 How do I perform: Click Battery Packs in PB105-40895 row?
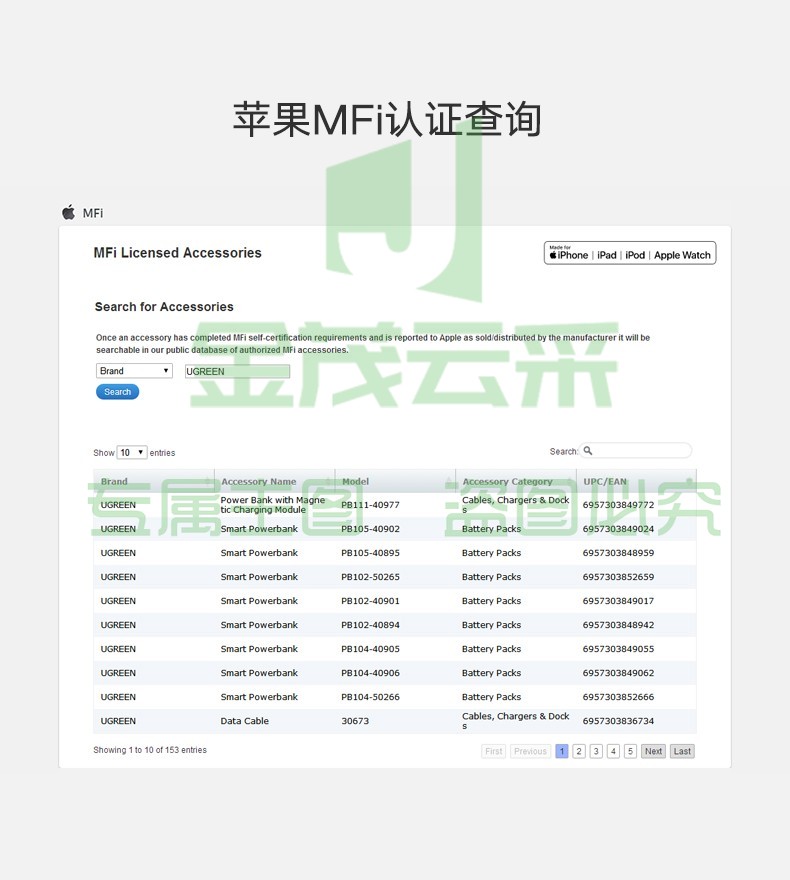click(x=492, y=553)
